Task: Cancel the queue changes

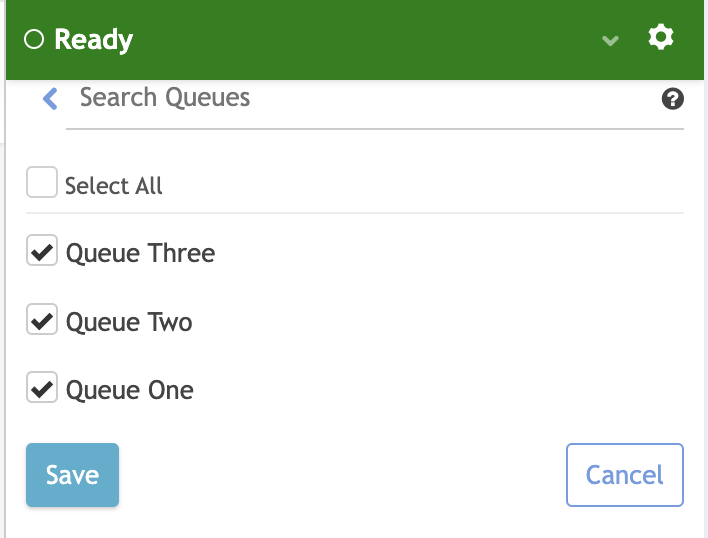Action: click(x=624, y=475)
